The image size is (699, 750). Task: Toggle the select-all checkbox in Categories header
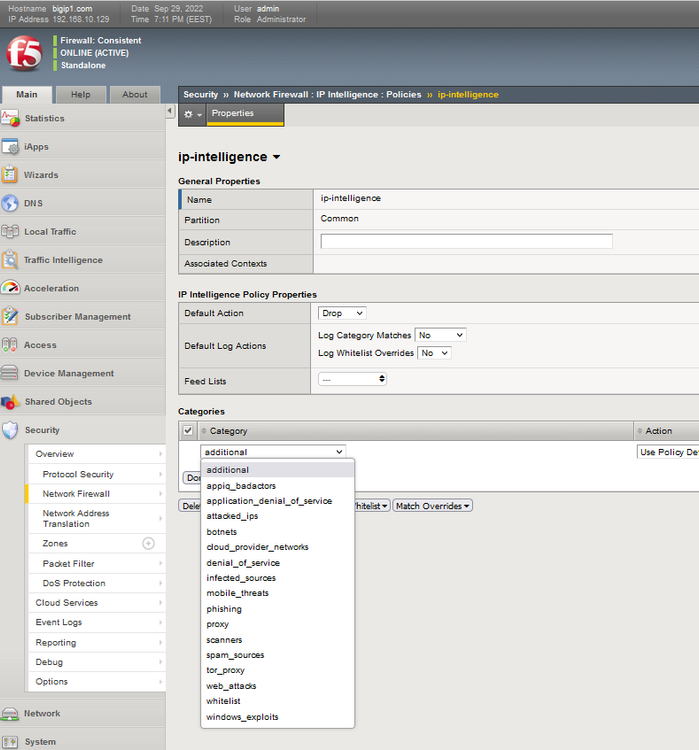tap(188, 431)
